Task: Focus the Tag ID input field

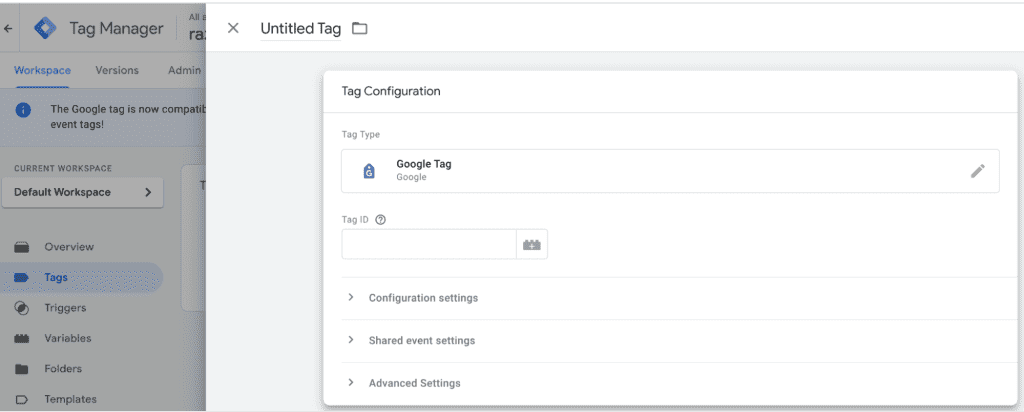Action: pos(429,244)
